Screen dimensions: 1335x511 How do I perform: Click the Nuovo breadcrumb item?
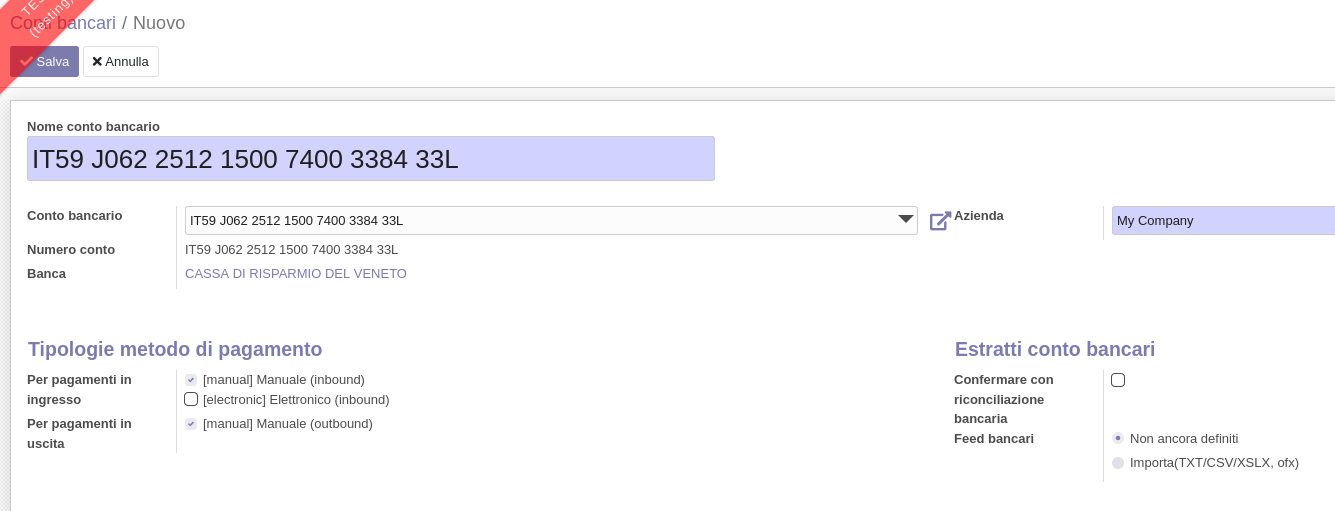pyautogui.click(x=159, y=23)
